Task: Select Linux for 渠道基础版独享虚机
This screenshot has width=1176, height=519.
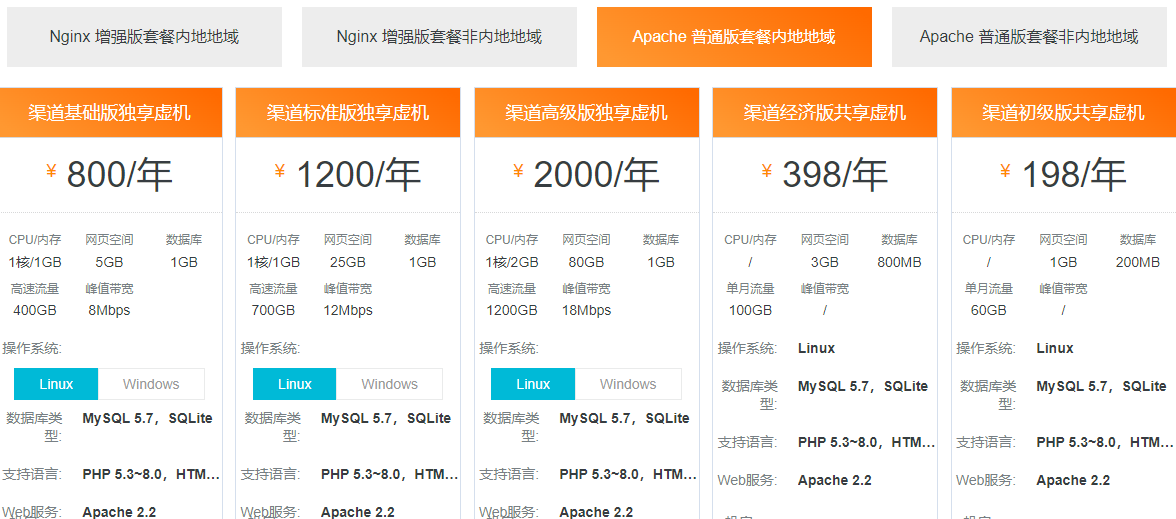Action: tap(56, 384)
